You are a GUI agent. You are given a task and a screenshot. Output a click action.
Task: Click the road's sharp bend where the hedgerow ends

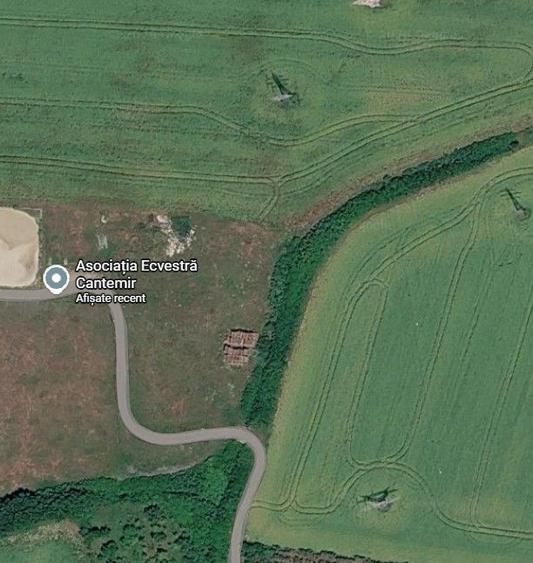coord(256,442)
